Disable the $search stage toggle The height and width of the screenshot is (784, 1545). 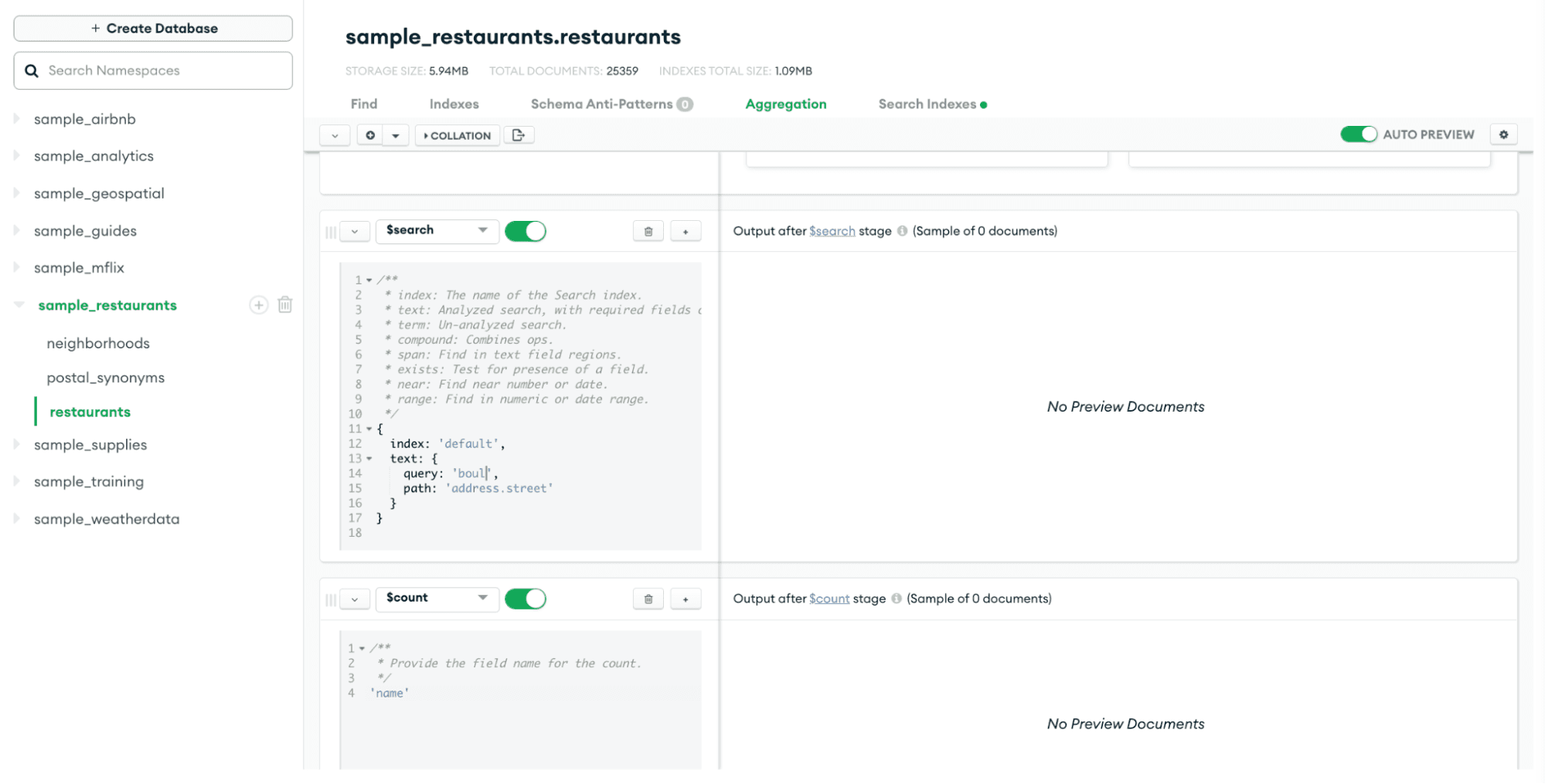click(526, 232)
